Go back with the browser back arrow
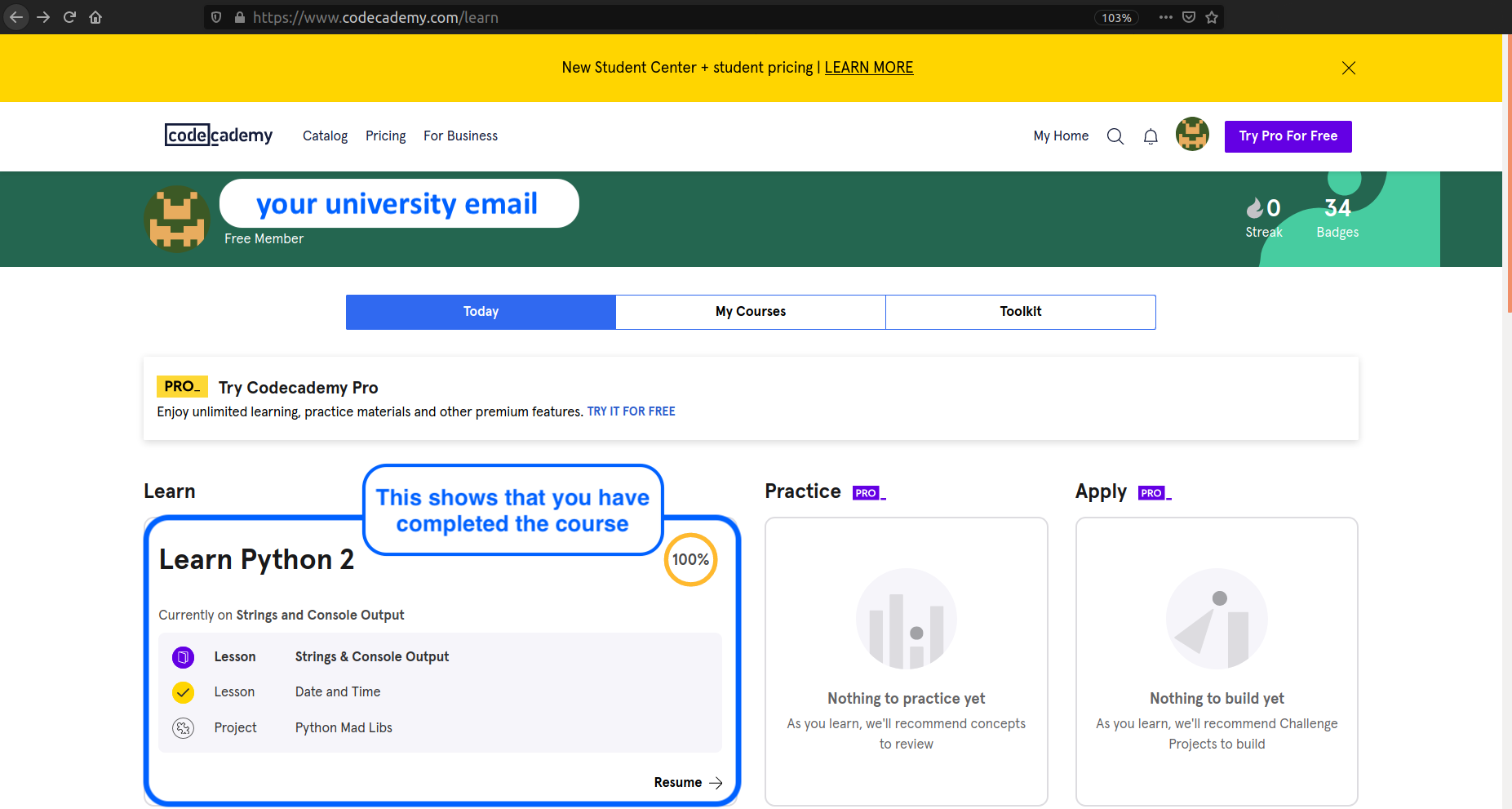The image size is (1512, 809). (16, 17)
